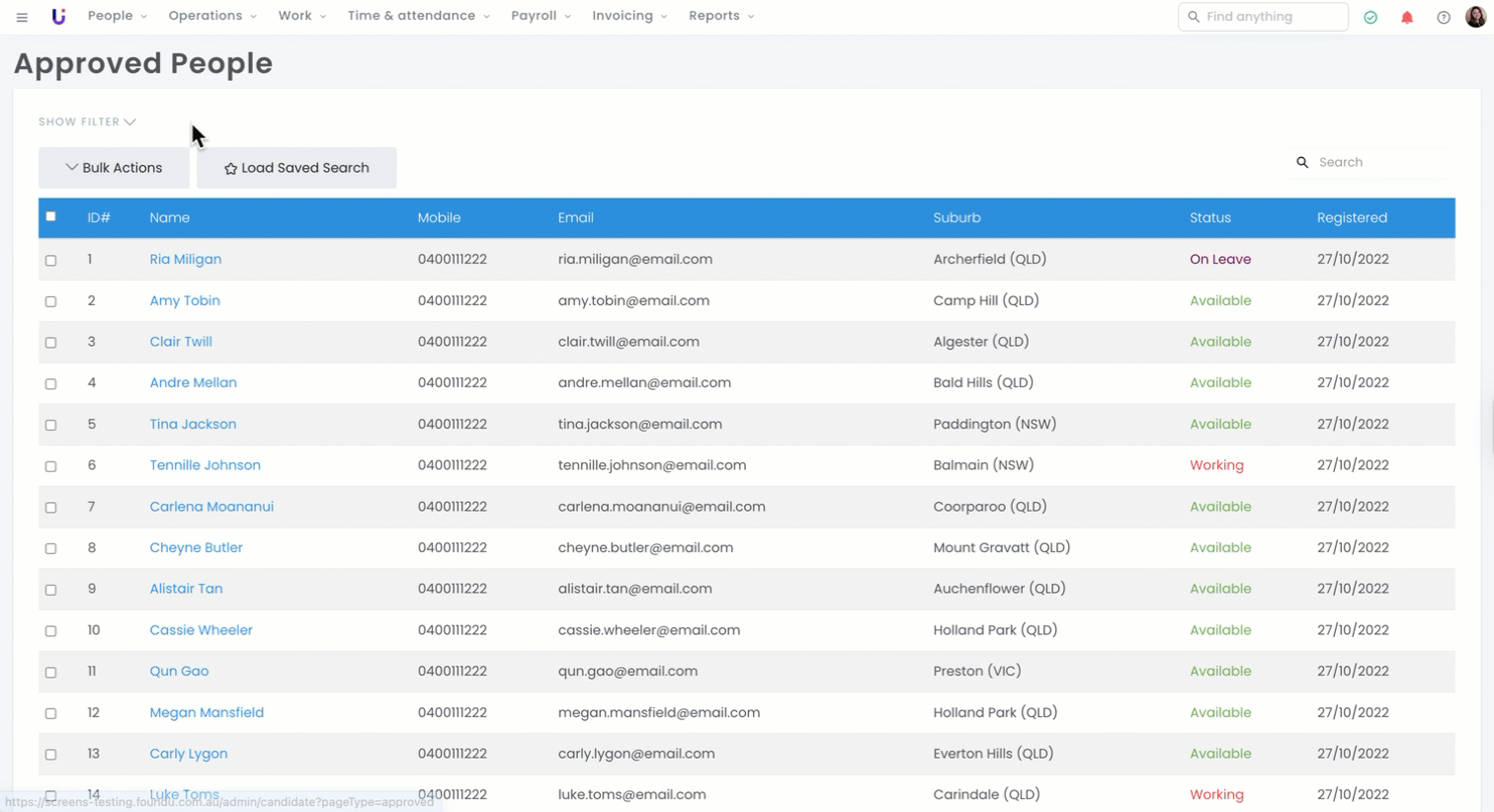Expand the Show Filter section
The width and height of the screenshot is (1494, 812).
87,122
